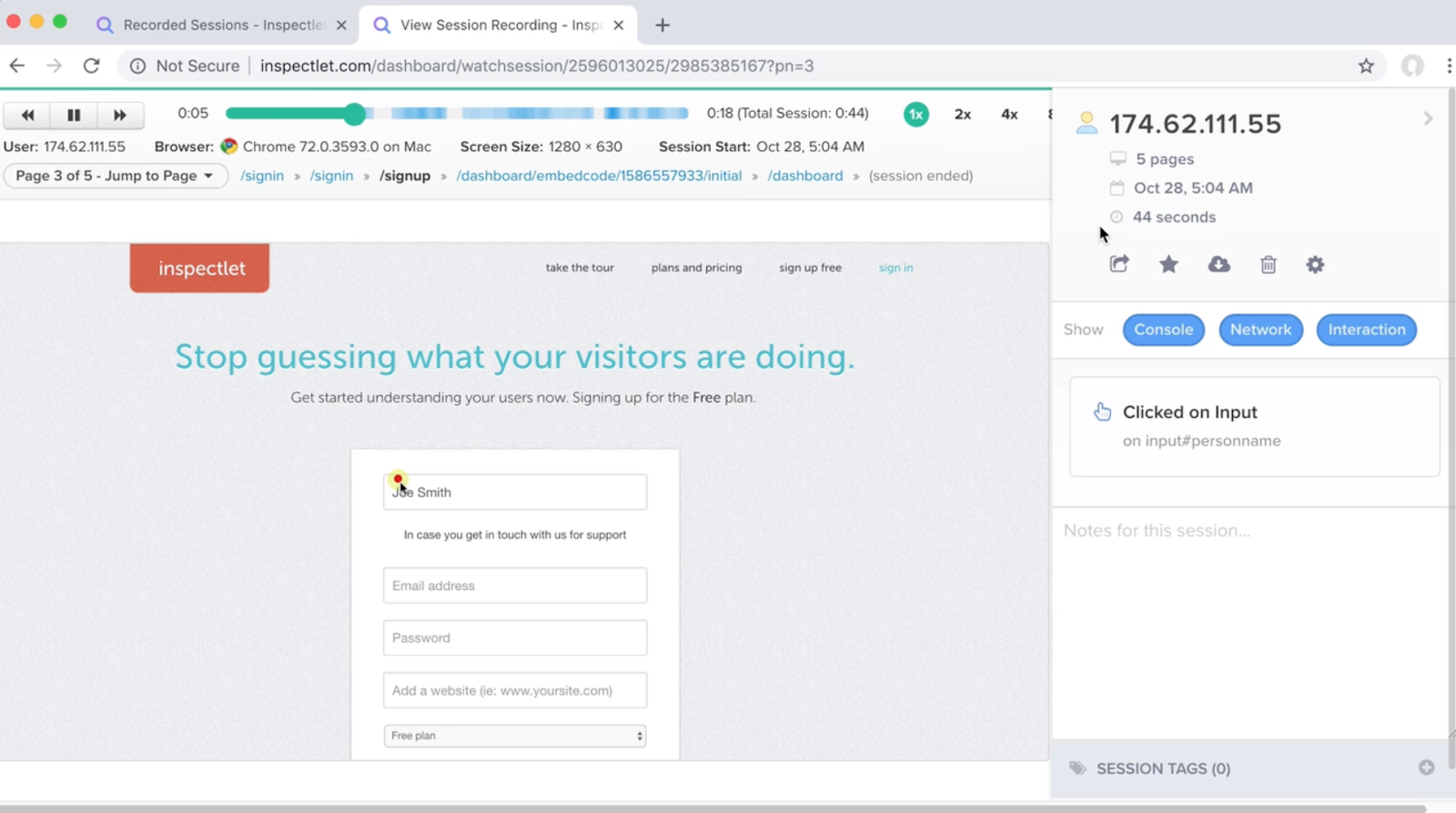View site security information

[x=137, y=66]
